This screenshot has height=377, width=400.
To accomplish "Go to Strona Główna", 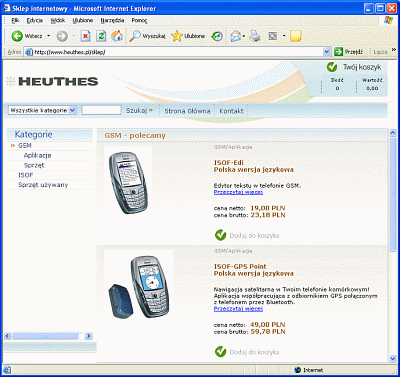I will point(187,111).
